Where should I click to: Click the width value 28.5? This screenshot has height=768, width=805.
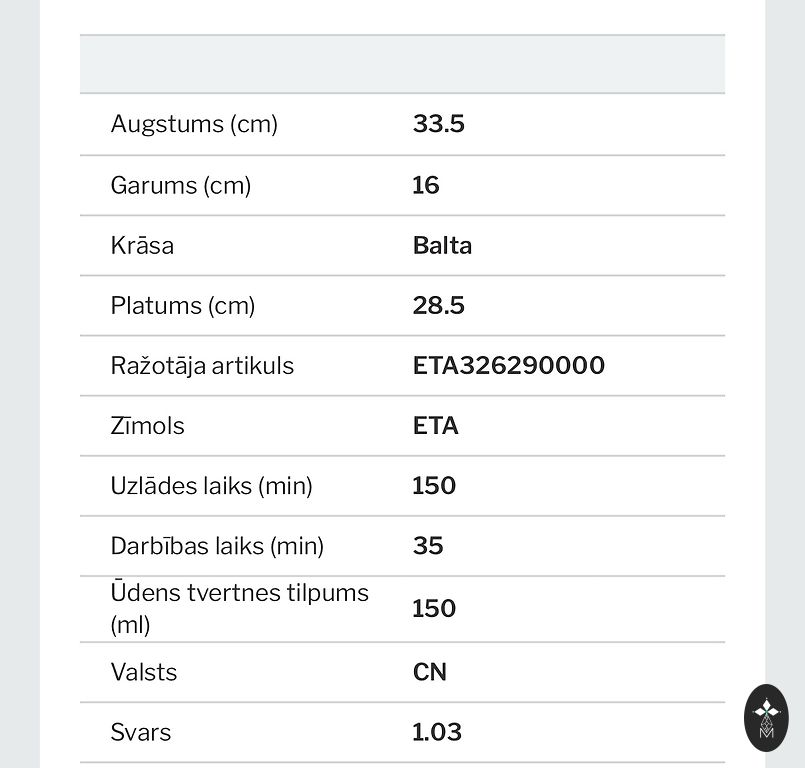[439, 305]
